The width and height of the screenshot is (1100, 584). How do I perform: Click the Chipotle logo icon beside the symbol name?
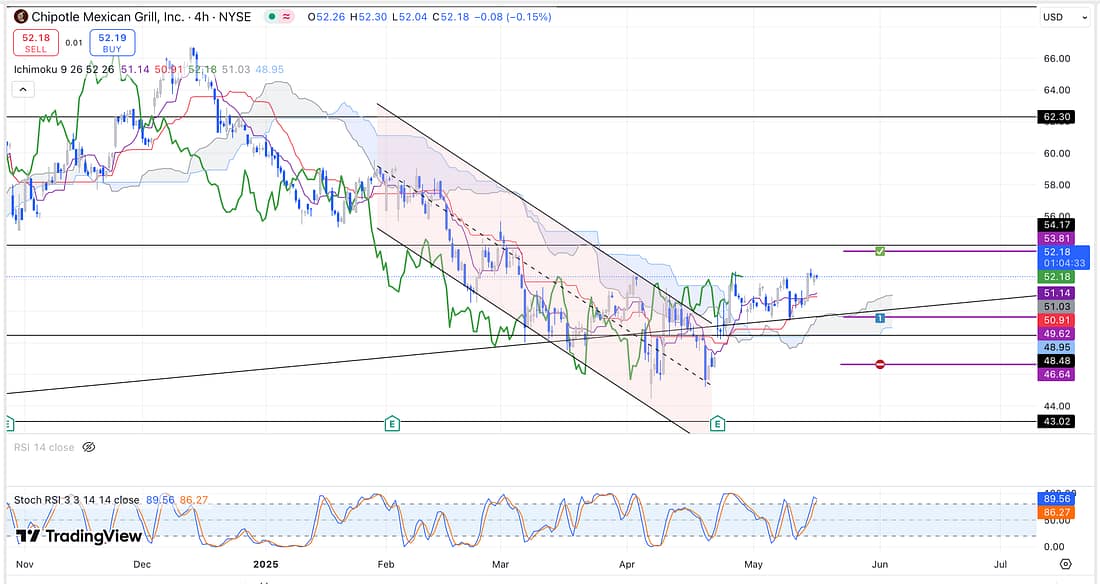tap(20, 17)
